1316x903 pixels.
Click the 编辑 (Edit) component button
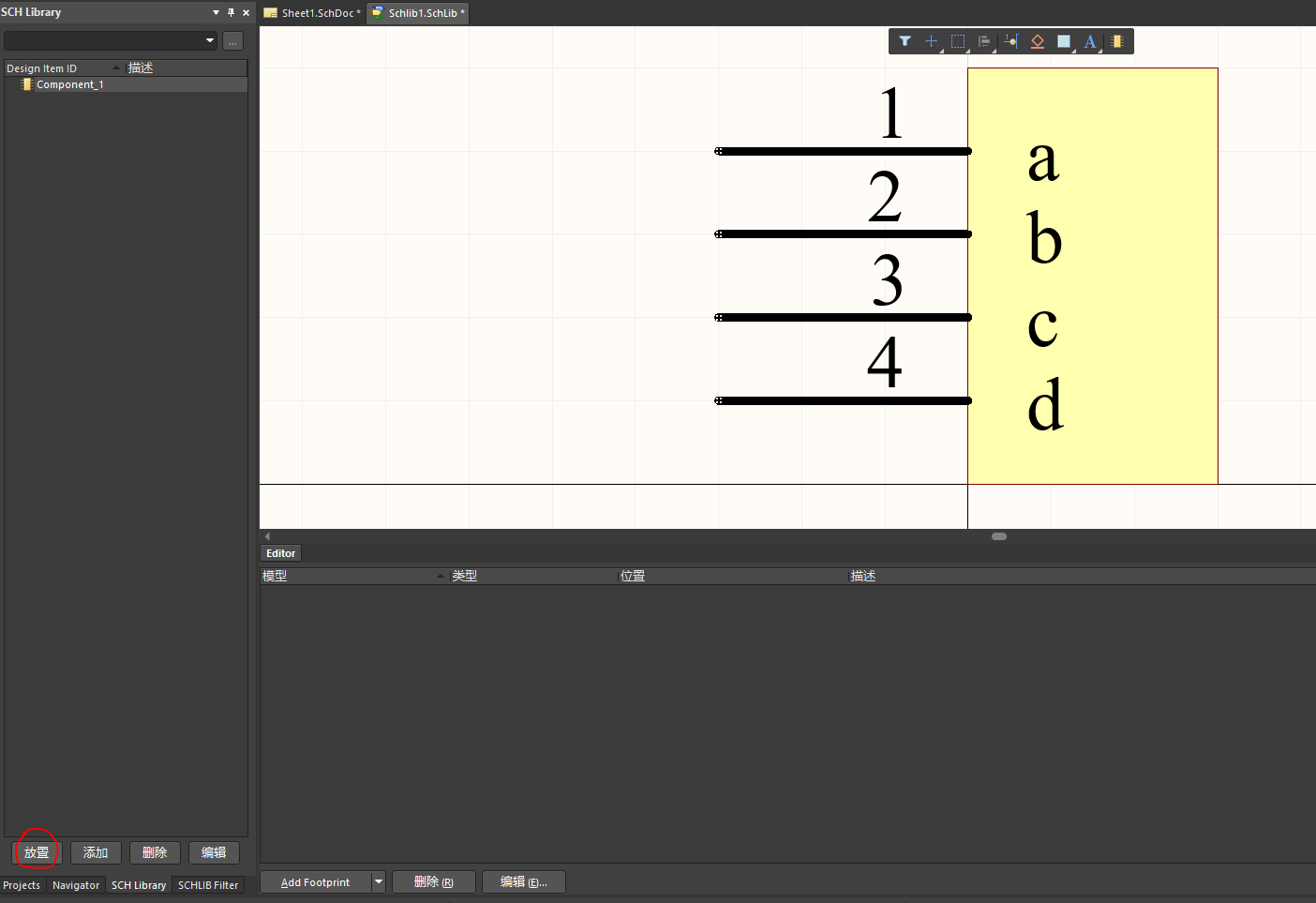(214, 852)
